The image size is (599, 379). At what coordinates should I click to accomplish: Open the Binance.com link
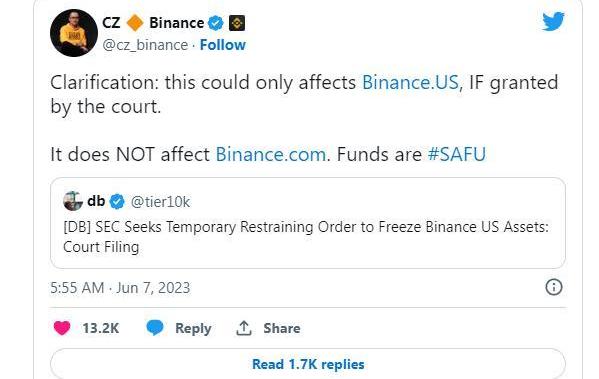271,154
